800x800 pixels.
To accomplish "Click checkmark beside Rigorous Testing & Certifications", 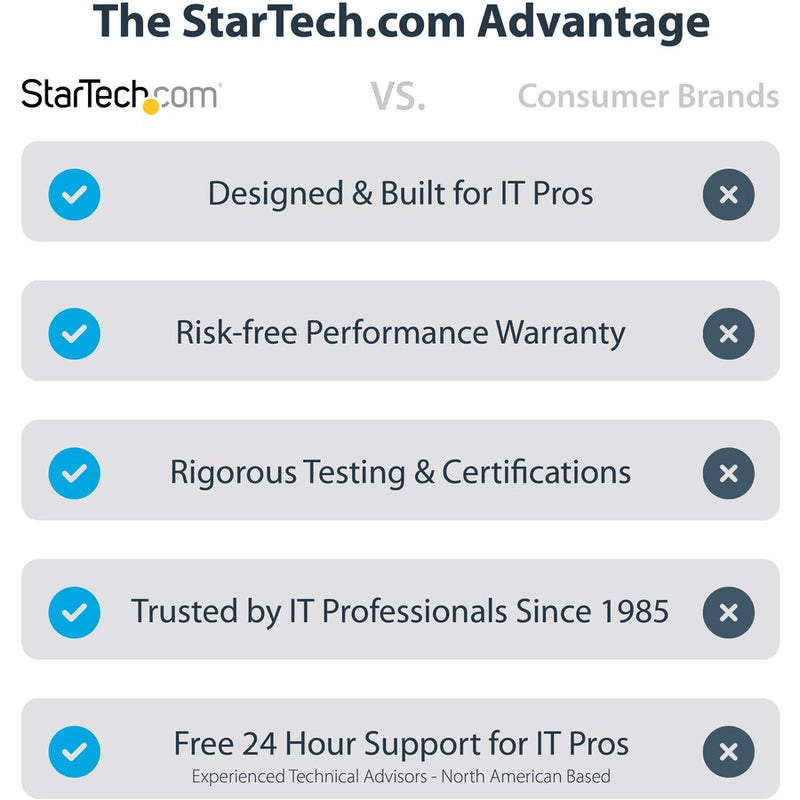I will tap(74, 473).
